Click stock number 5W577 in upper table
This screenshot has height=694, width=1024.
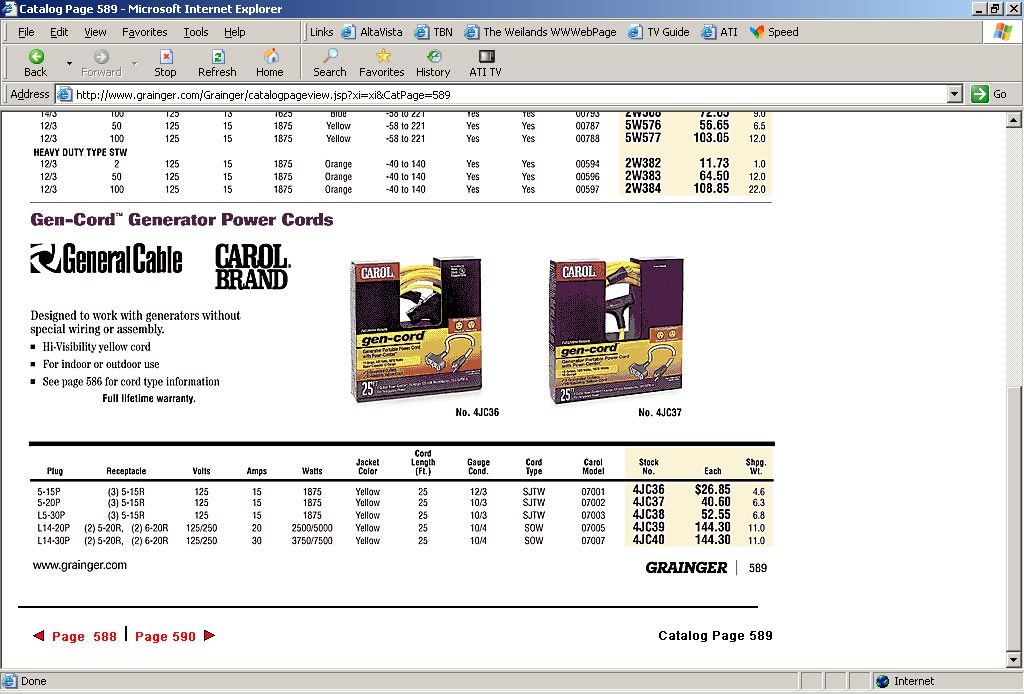(x=643, y=138)
